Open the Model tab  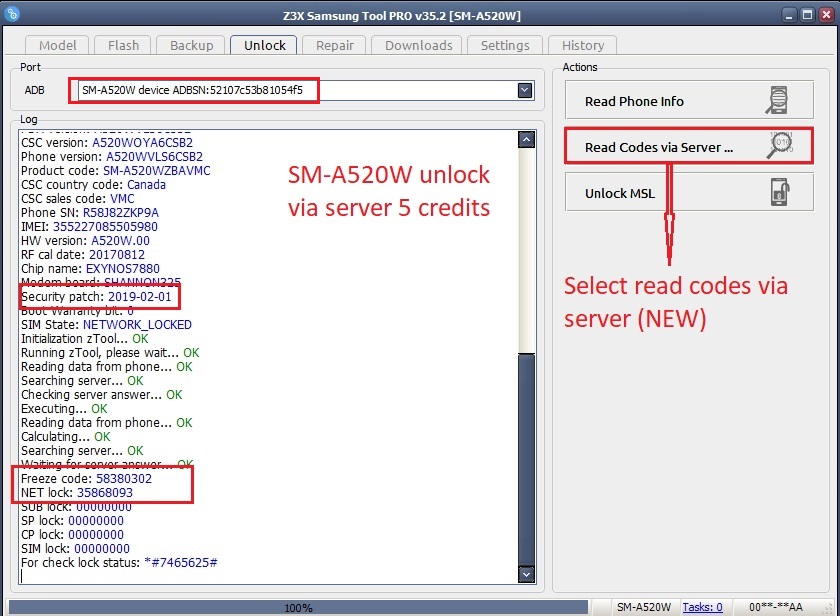tap(57, 45)
